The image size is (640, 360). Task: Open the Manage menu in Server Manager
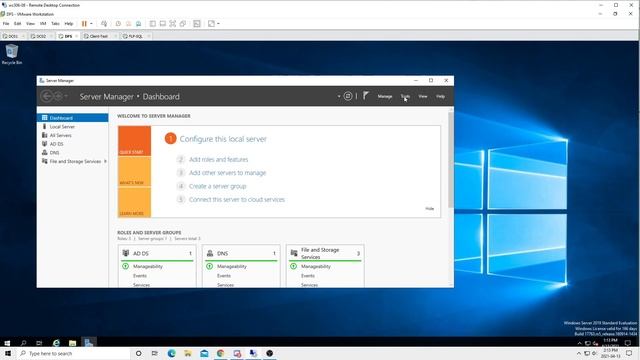[384, 96]
